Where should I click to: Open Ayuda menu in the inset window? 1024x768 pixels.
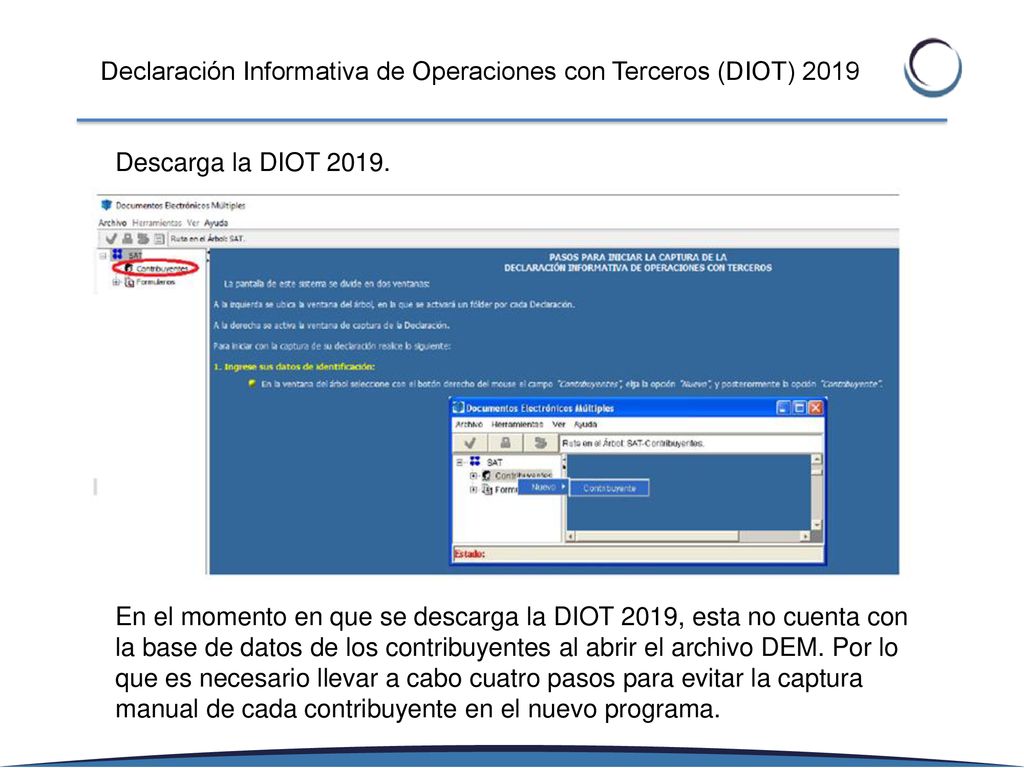pos(586,424)
